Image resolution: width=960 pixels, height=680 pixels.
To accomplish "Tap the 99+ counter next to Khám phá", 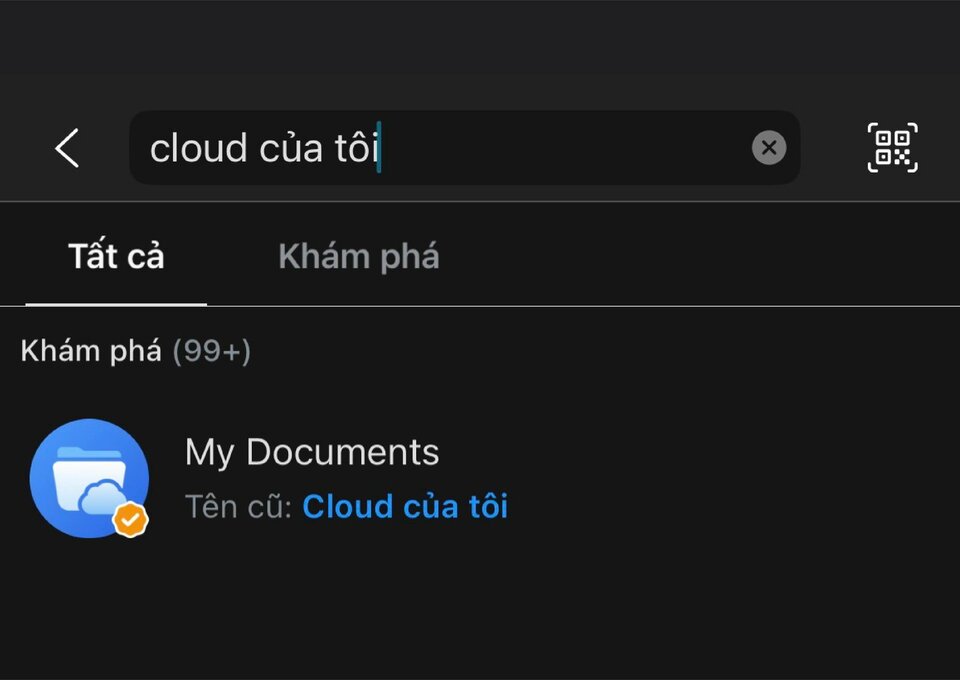I will click(213, 351).
